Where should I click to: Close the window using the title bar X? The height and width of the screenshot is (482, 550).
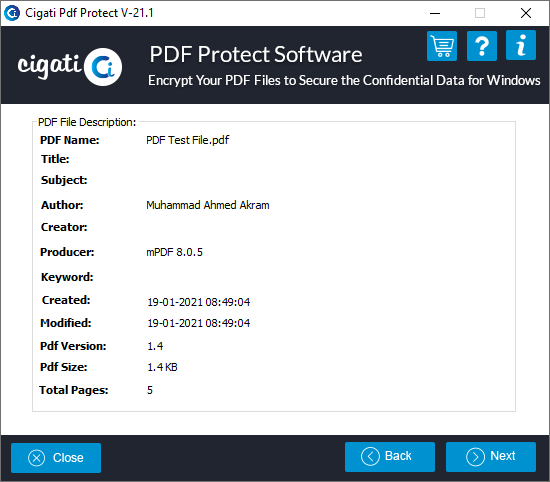pos(525,13)
